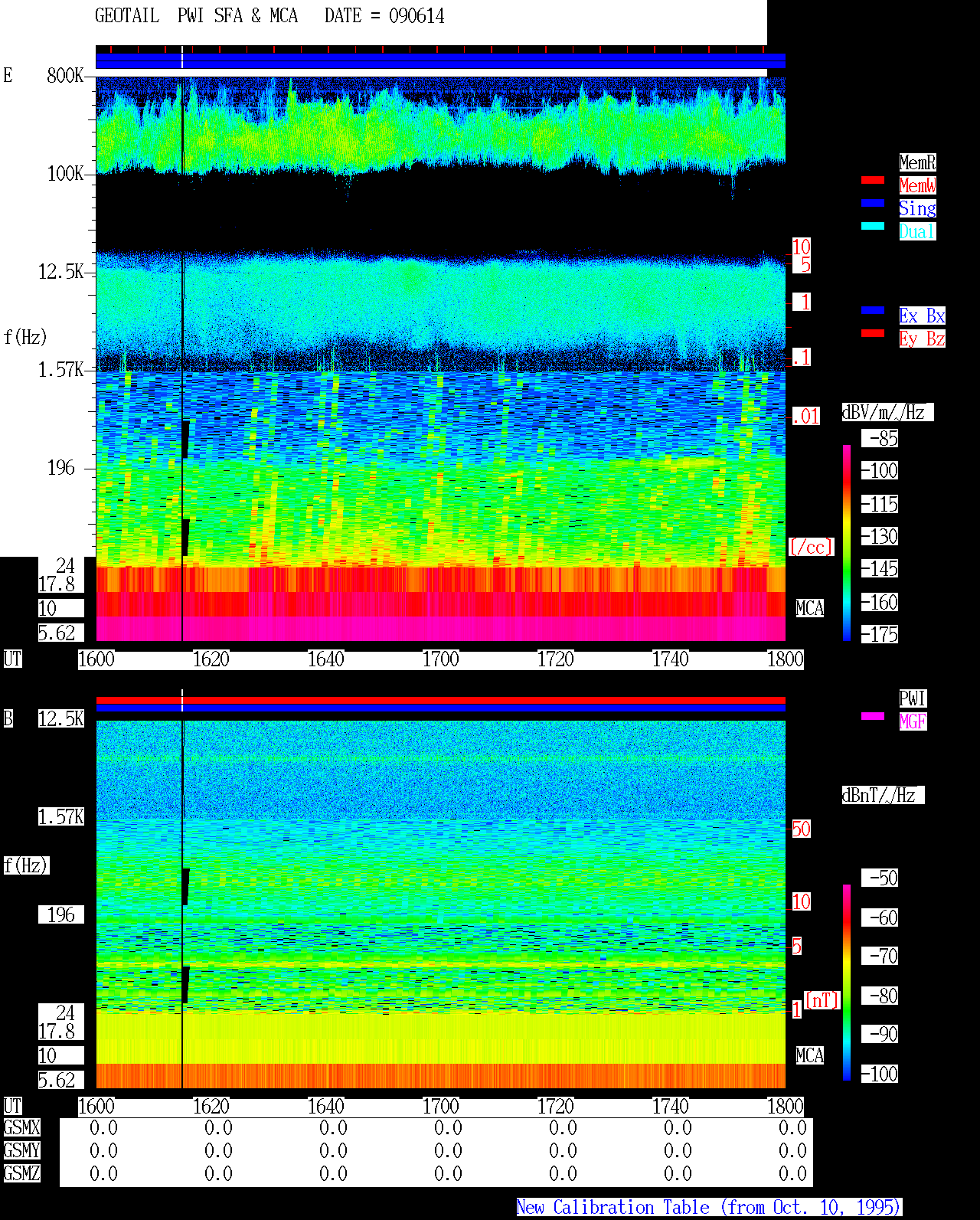The image size is (980, 1220).
Task: Click the GEOTAIL PWI SFA & MCA title
Action: pyautogui.click(x=197, y=16)
